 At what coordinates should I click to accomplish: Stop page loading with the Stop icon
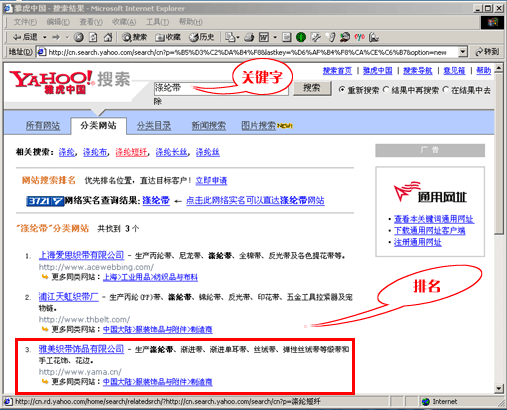tap(79, 37)
